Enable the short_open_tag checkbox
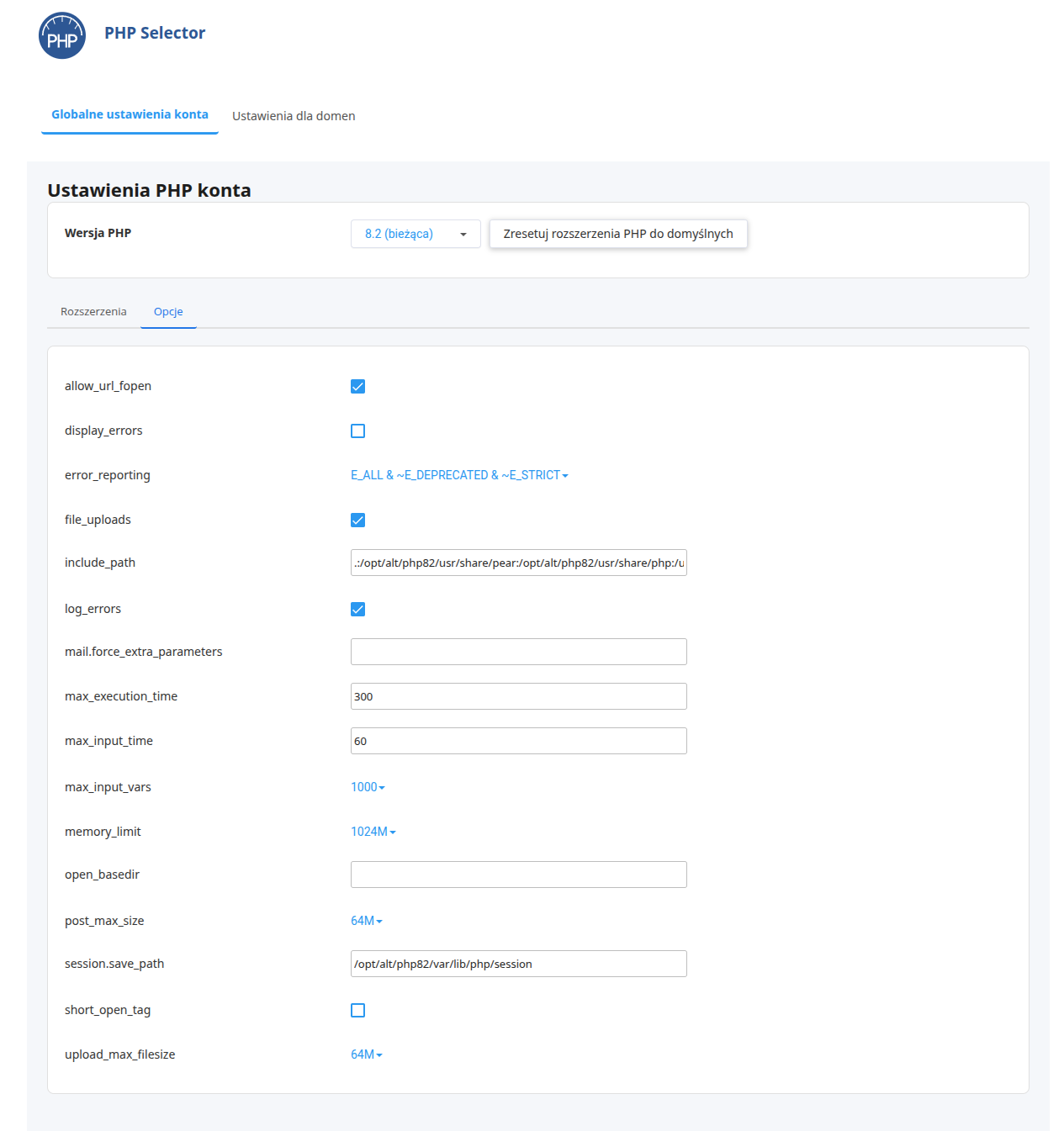The width and height of the screenshot is (1064, 1131). [x=357, y=1011]
